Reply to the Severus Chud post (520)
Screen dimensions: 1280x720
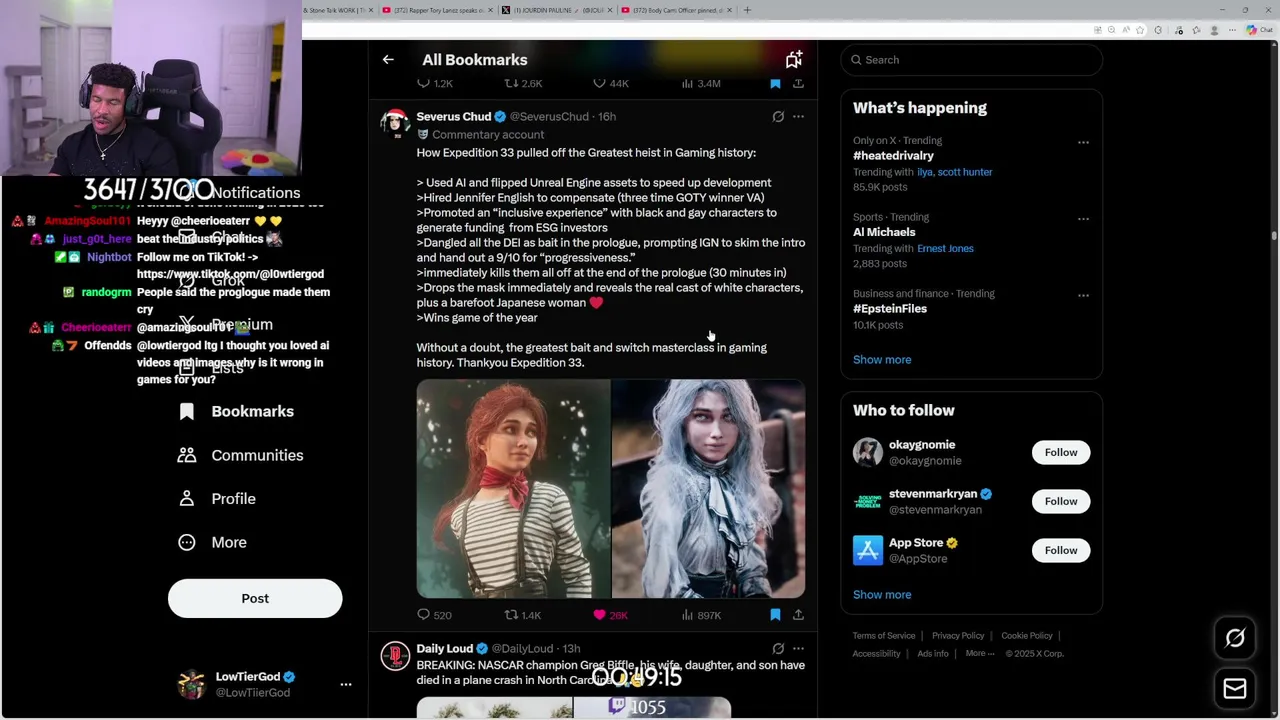tap(434, 615)
